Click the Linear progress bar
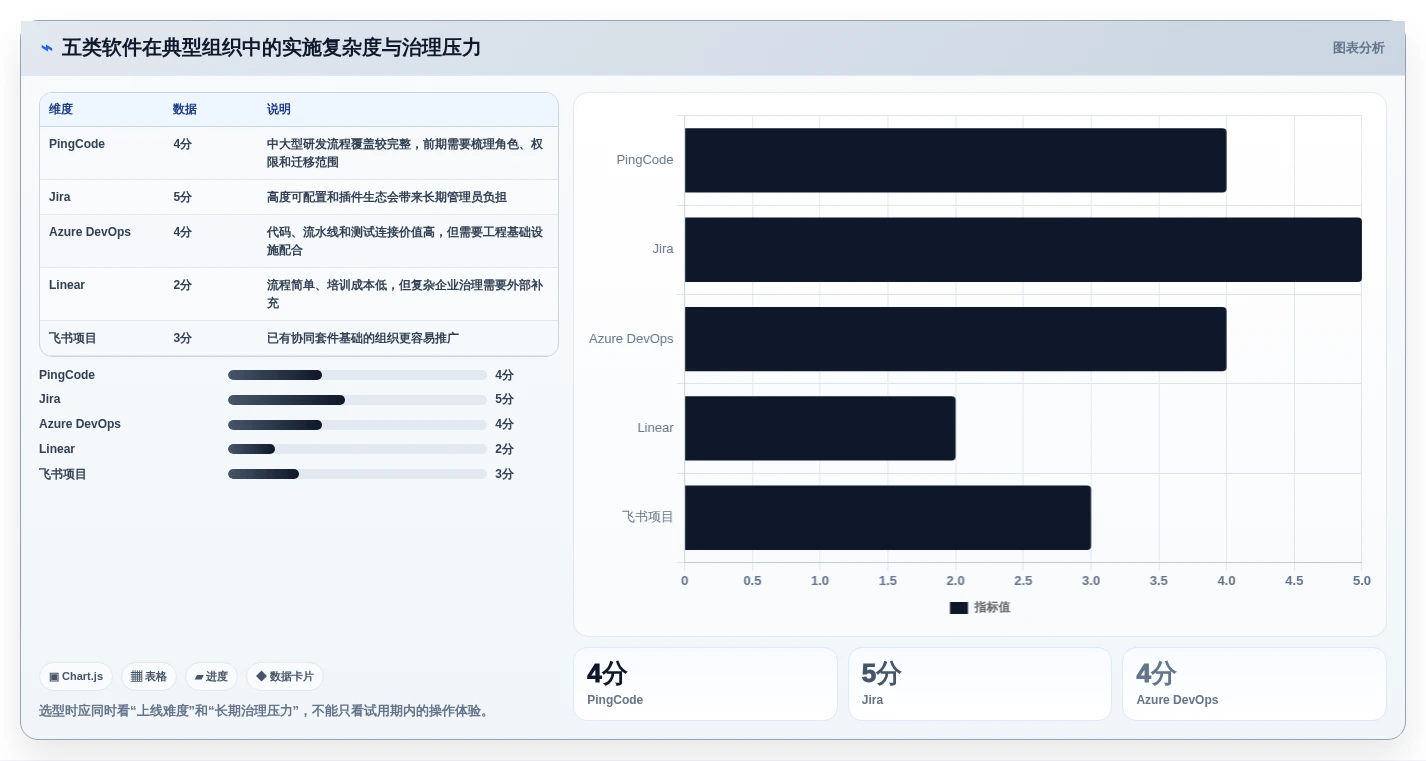This screenshot has height=761, width=1426. [x=357, y=449]
